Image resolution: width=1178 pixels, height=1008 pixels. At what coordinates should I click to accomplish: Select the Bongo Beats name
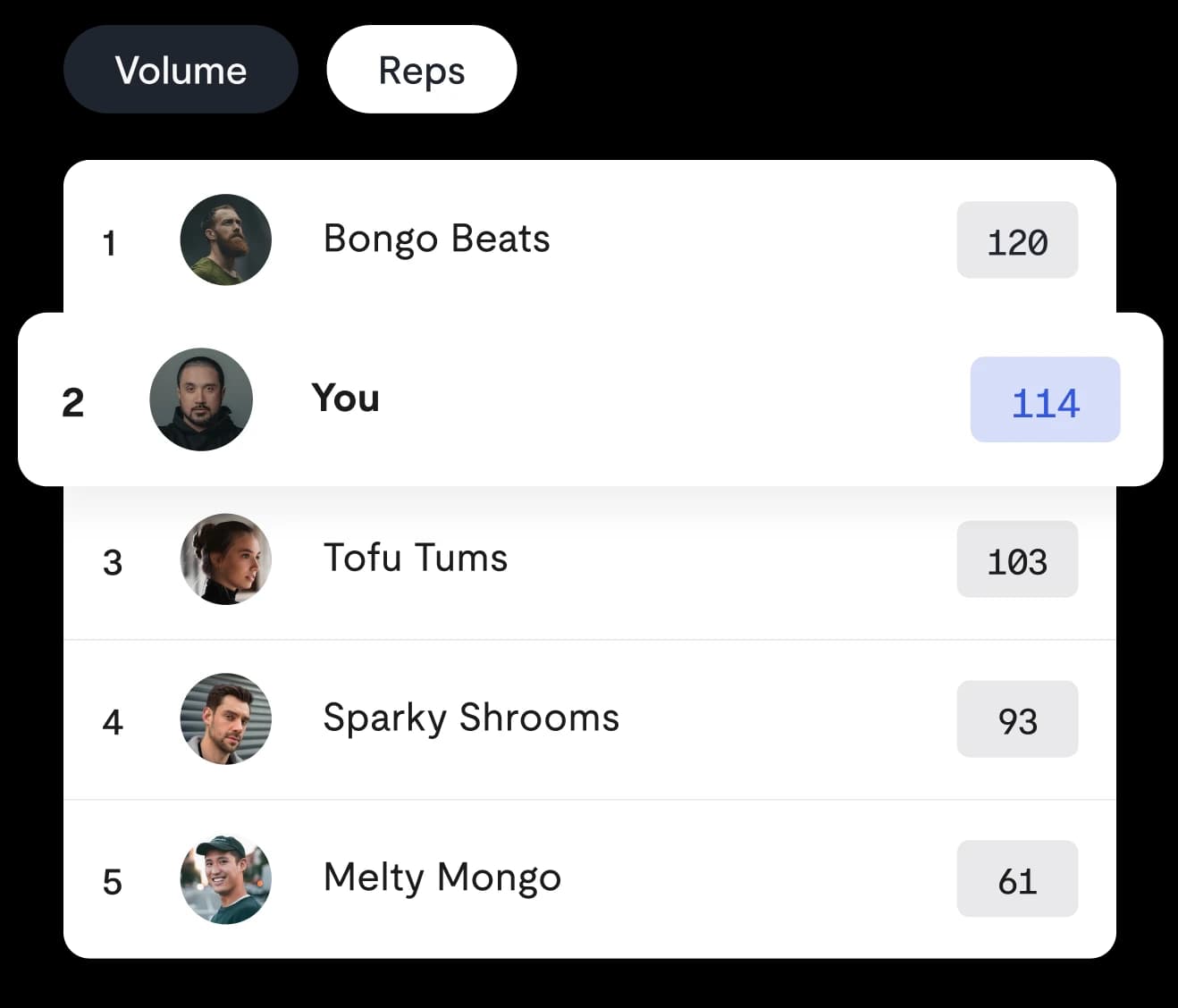pos(436,239)
